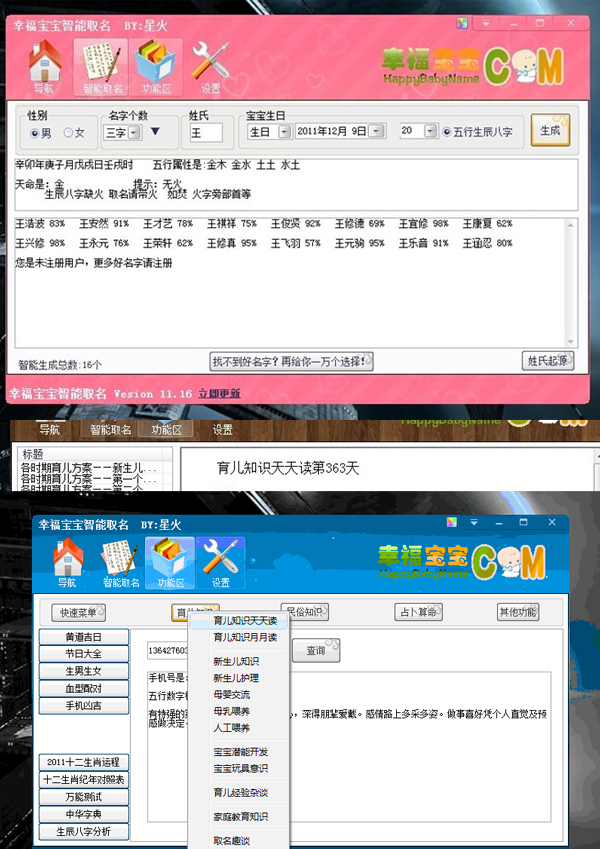Switch to 功能区 tab in wood window

[166, 430]
